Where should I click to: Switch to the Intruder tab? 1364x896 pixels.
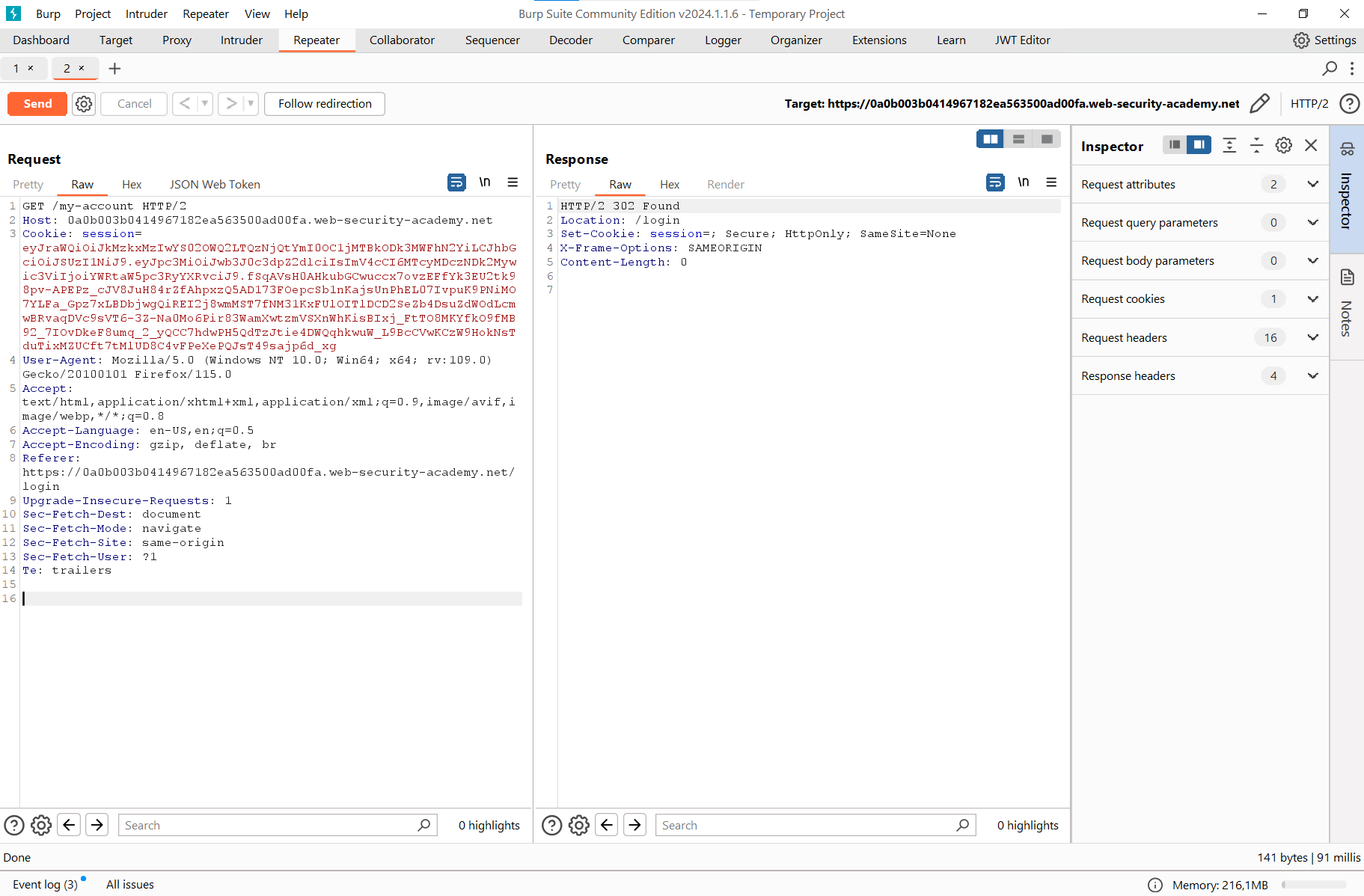coord(241,40)
